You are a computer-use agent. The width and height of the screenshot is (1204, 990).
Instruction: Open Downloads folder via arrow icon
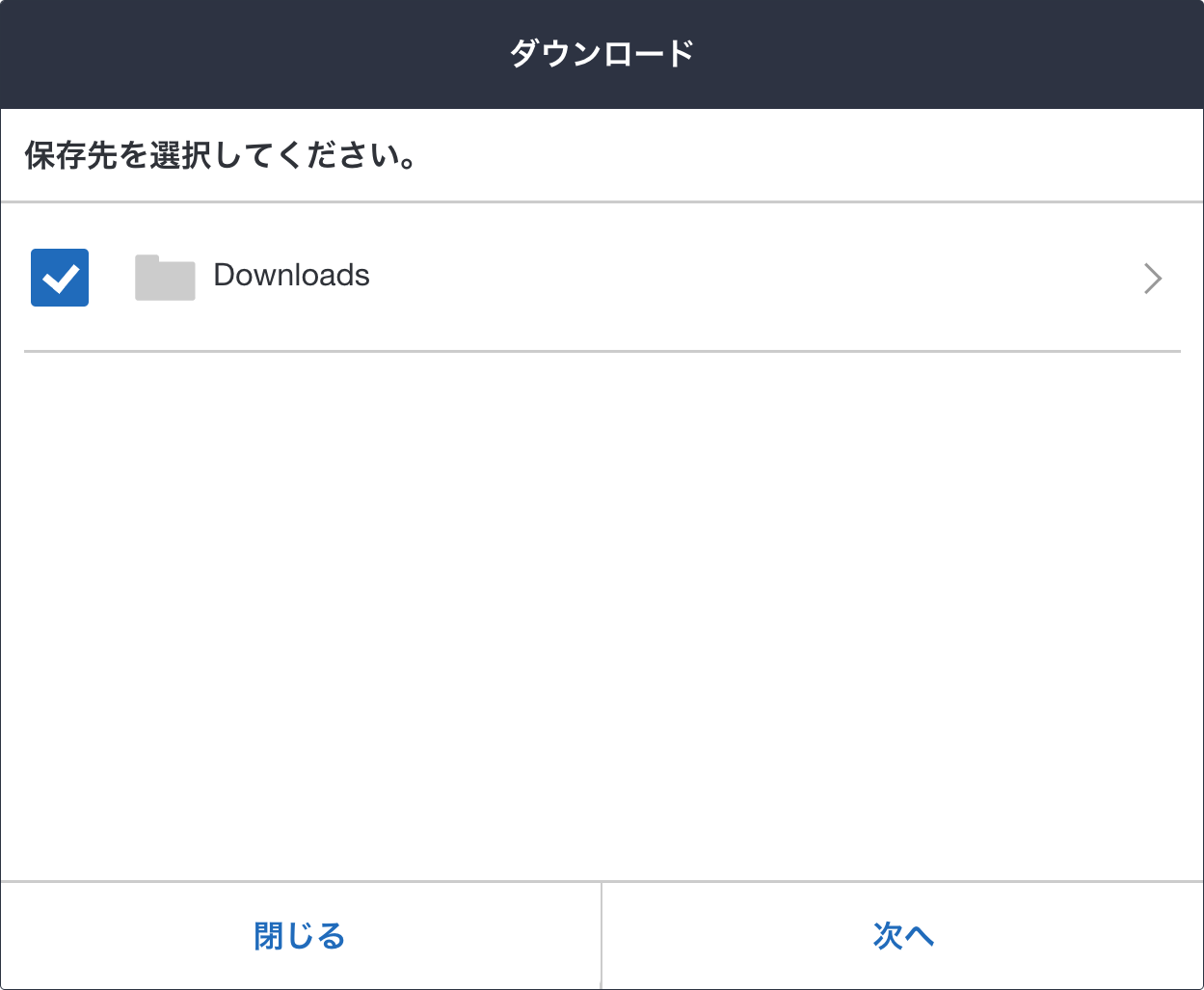point(1152,279)
